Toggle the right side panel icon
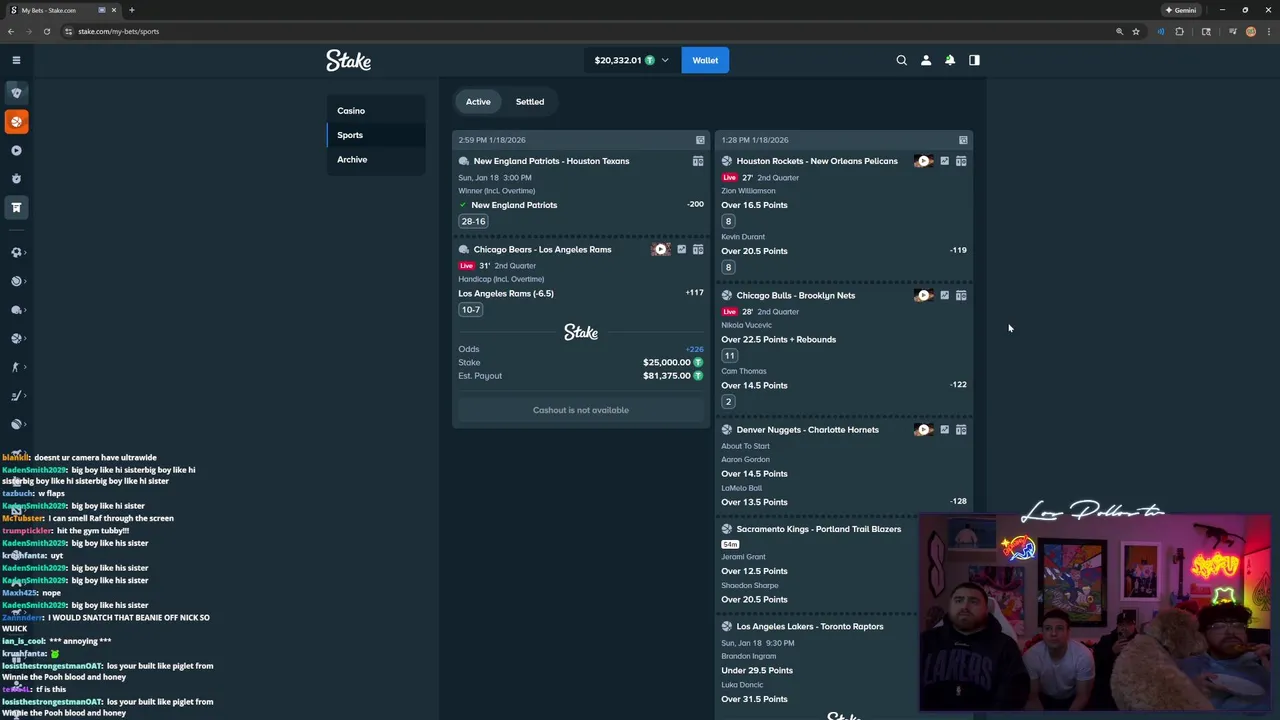The width and height of the screenshot is (1280, 720). [974, 60]
